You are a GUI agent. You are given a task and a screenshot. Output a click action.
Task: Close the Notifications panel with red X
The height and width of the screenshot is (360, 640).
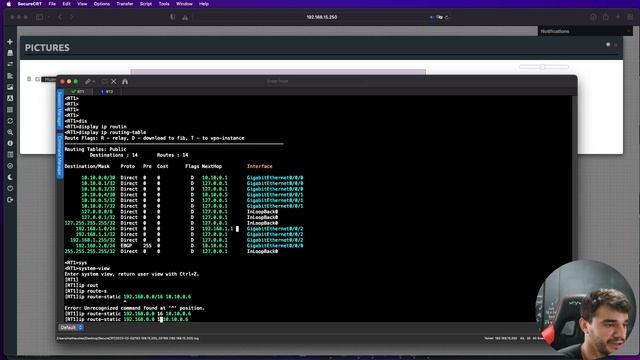click(629, 31)
